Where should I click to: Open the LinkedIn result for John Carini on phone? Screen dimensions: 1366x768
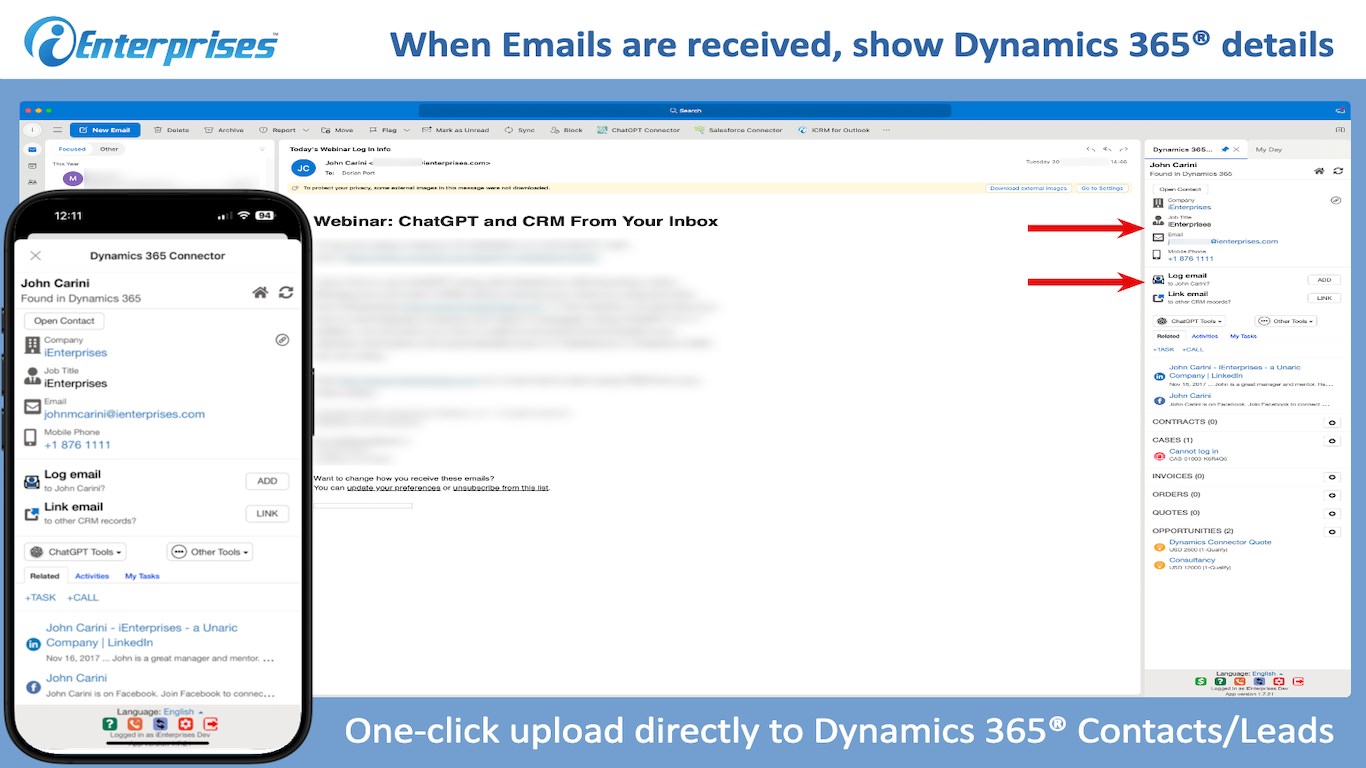pyautogui.click(x=142, y=635)
